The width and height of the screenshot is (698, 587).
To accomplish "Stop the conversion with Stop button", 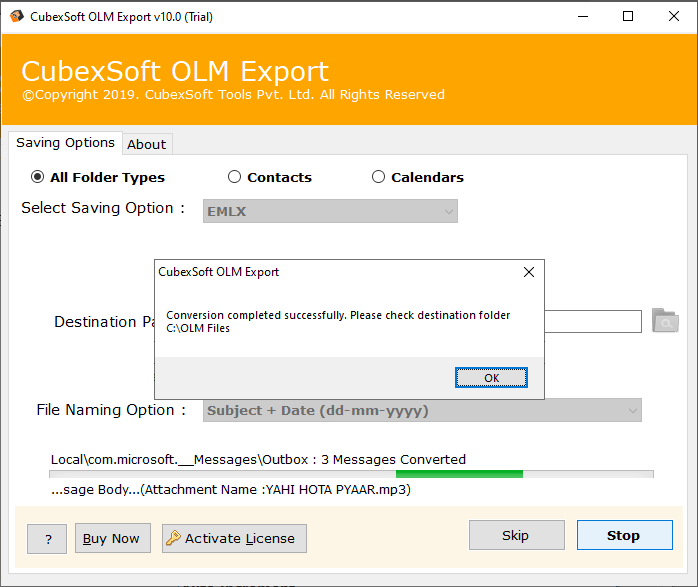I will pos(625,535).
